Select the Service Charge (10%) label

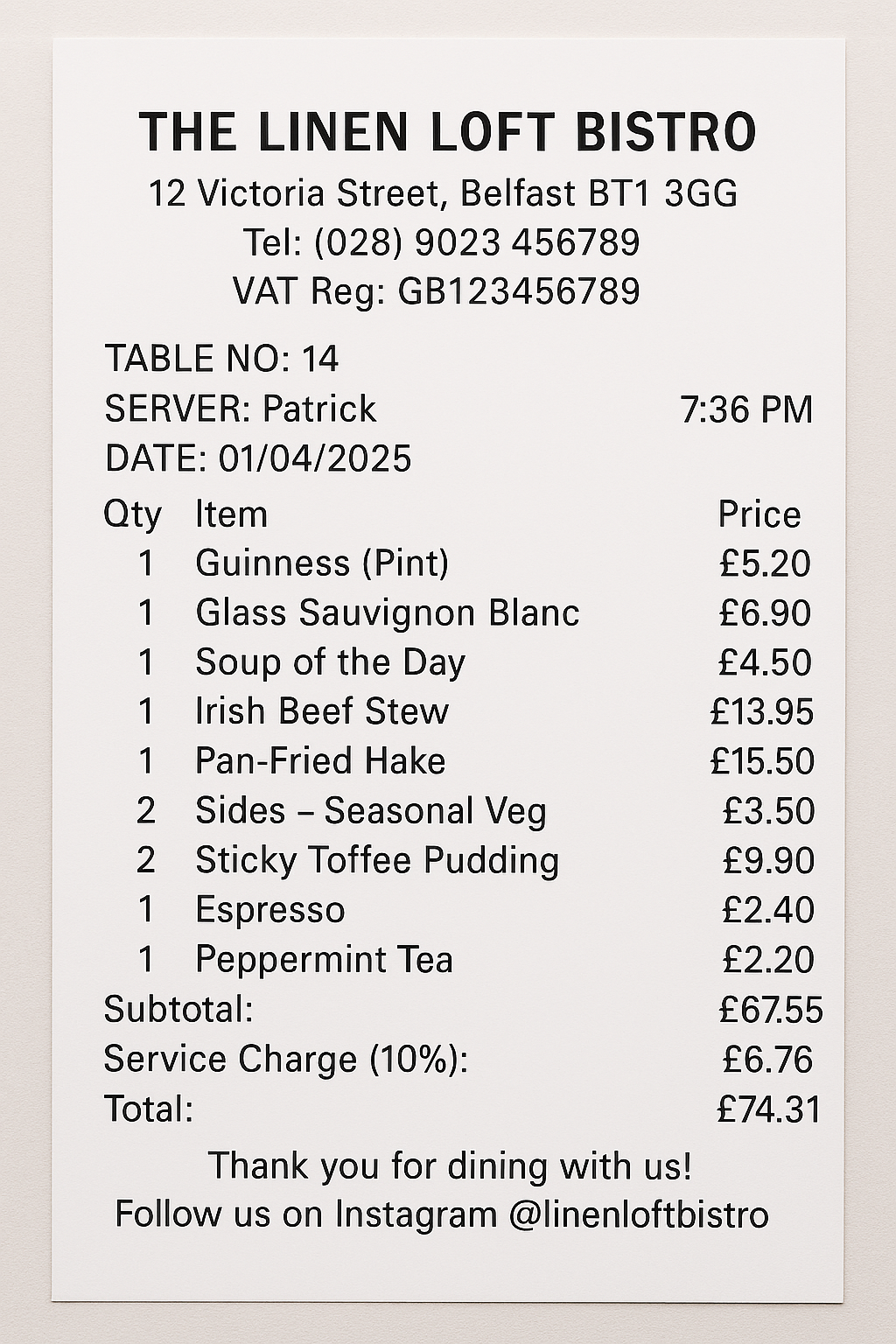[286, 1060]
